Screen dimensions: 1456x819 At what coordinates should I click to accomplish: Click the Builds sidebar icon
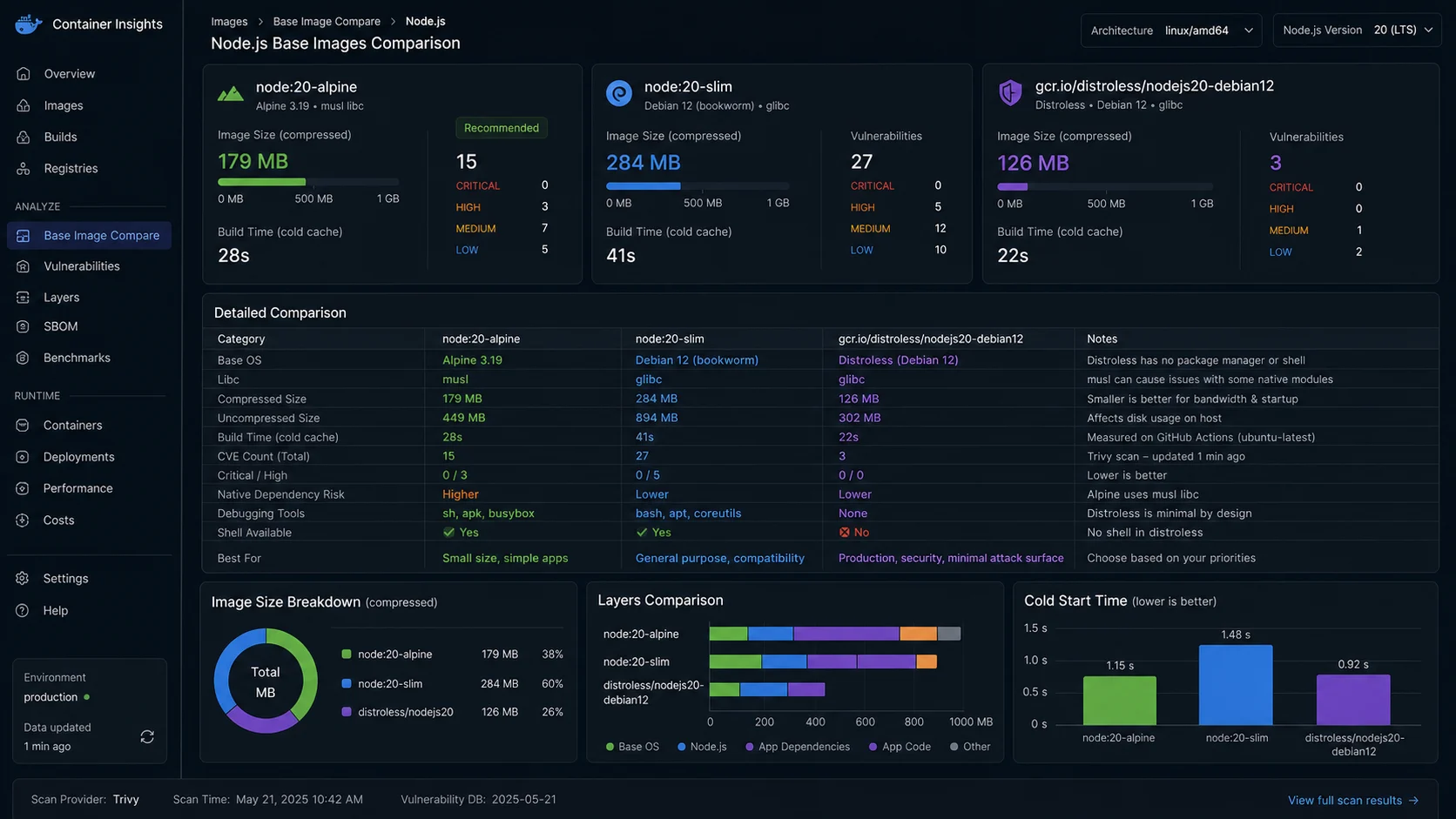coord(24,137)
